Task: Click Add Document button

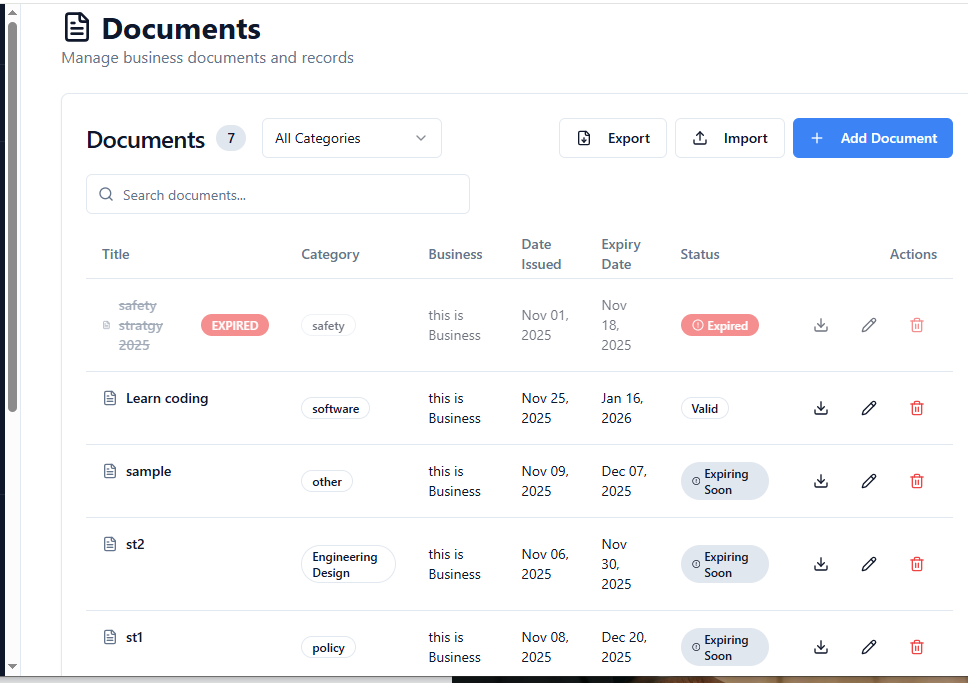Action: (x=873, y=138)
